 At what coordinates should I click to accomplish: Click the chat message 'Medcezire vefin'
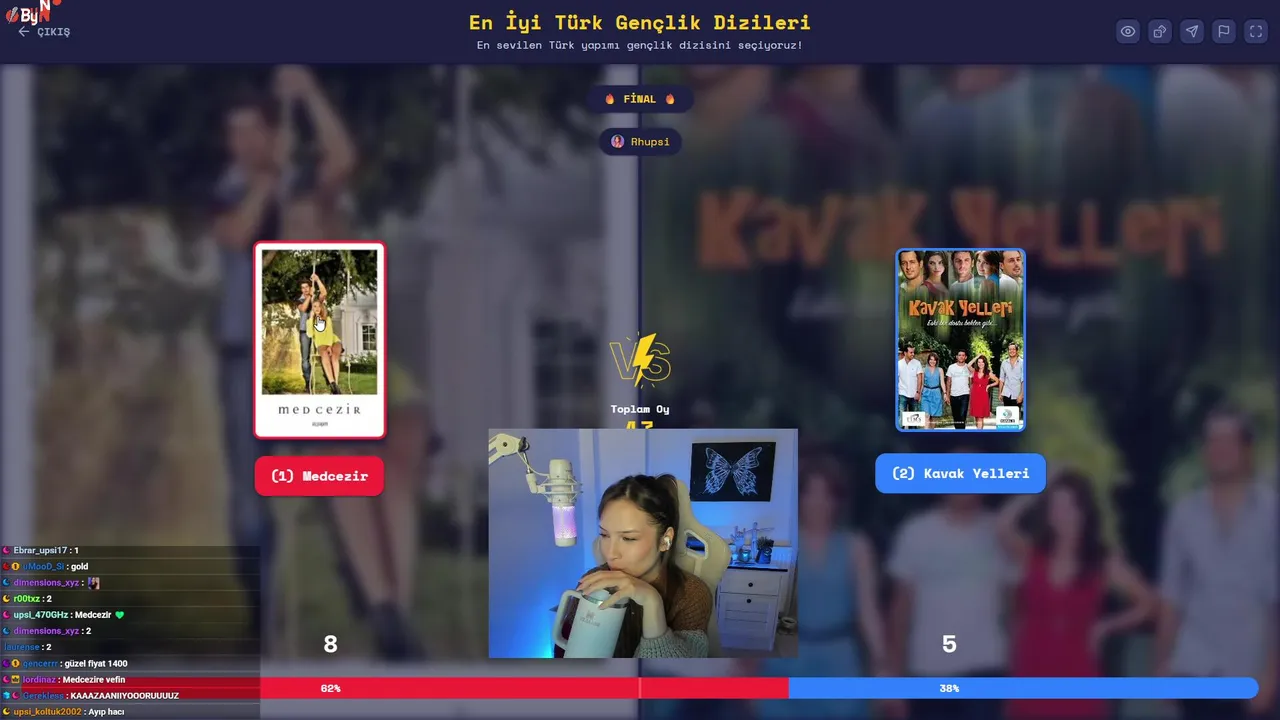tap(94, 679)
